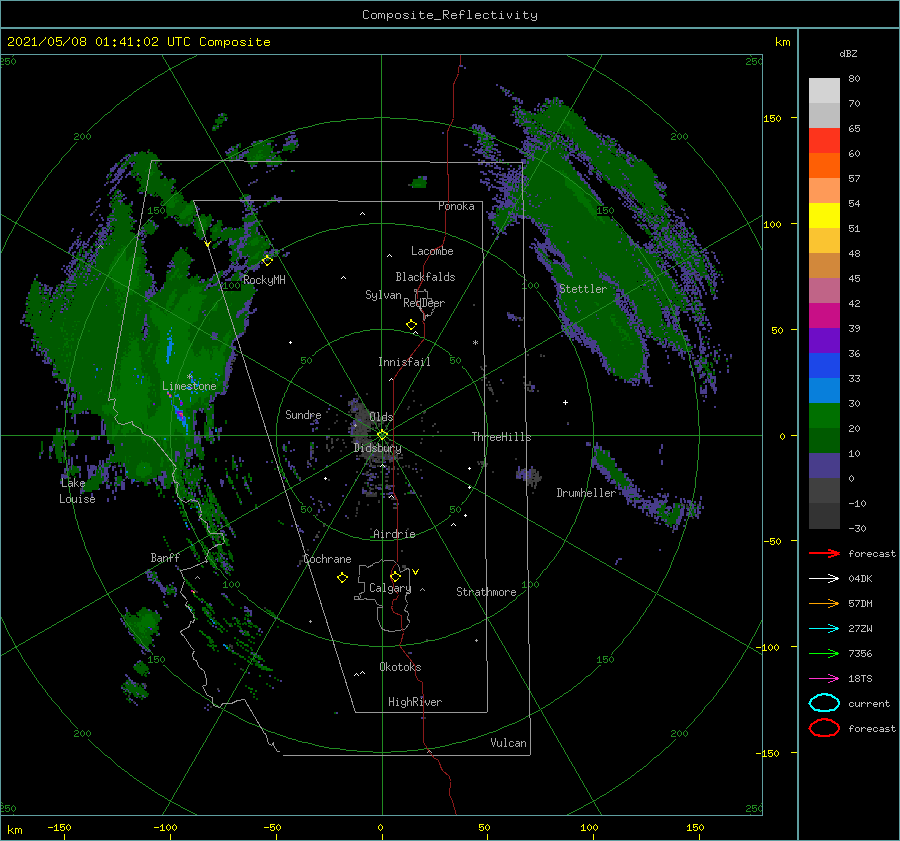
Task: Click the -30 dBZ scale value
Action: pos(857,528)
